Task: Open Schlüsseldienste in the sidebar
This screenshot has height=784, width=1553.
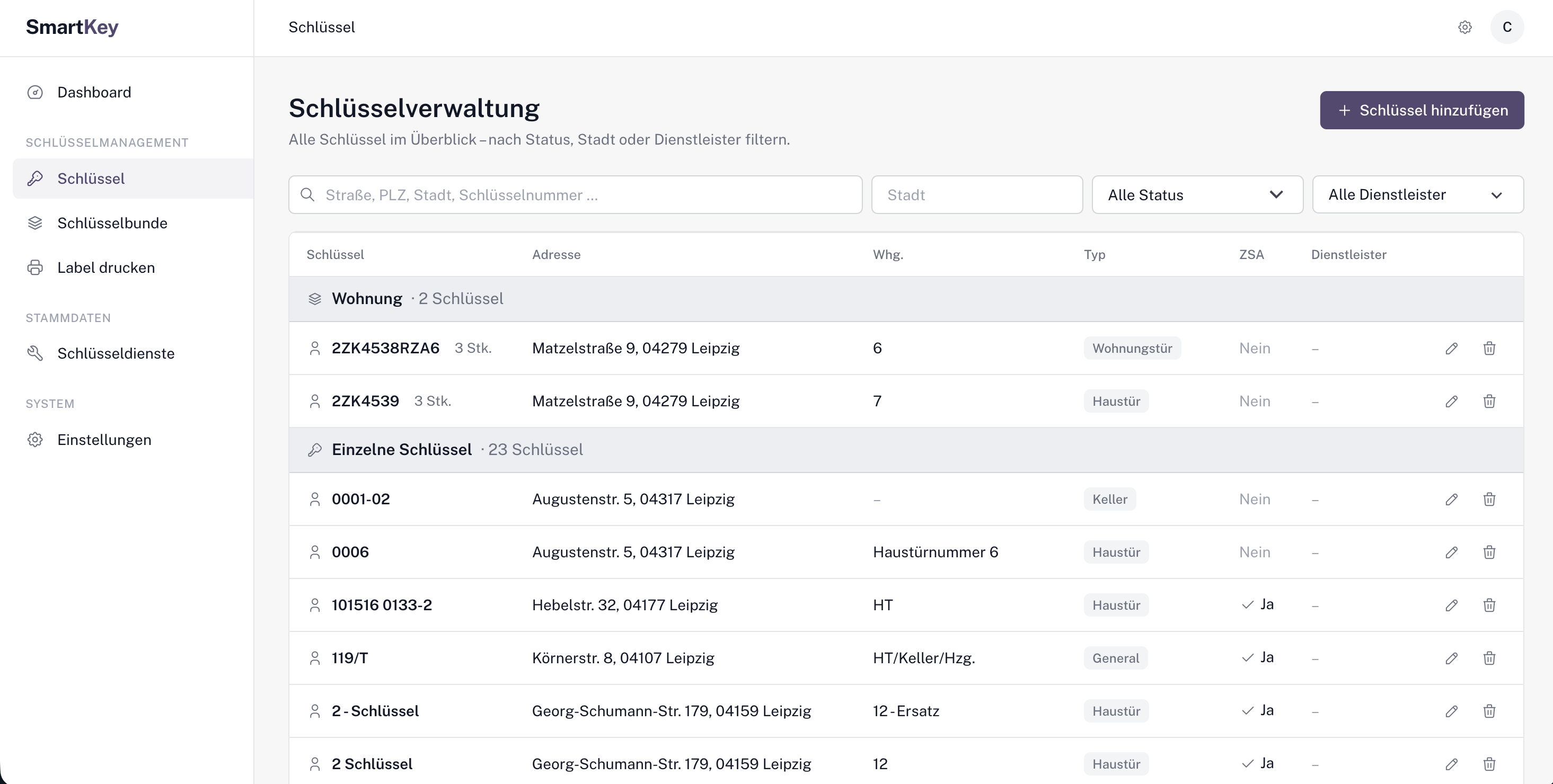Action: [x=133, y=353]
